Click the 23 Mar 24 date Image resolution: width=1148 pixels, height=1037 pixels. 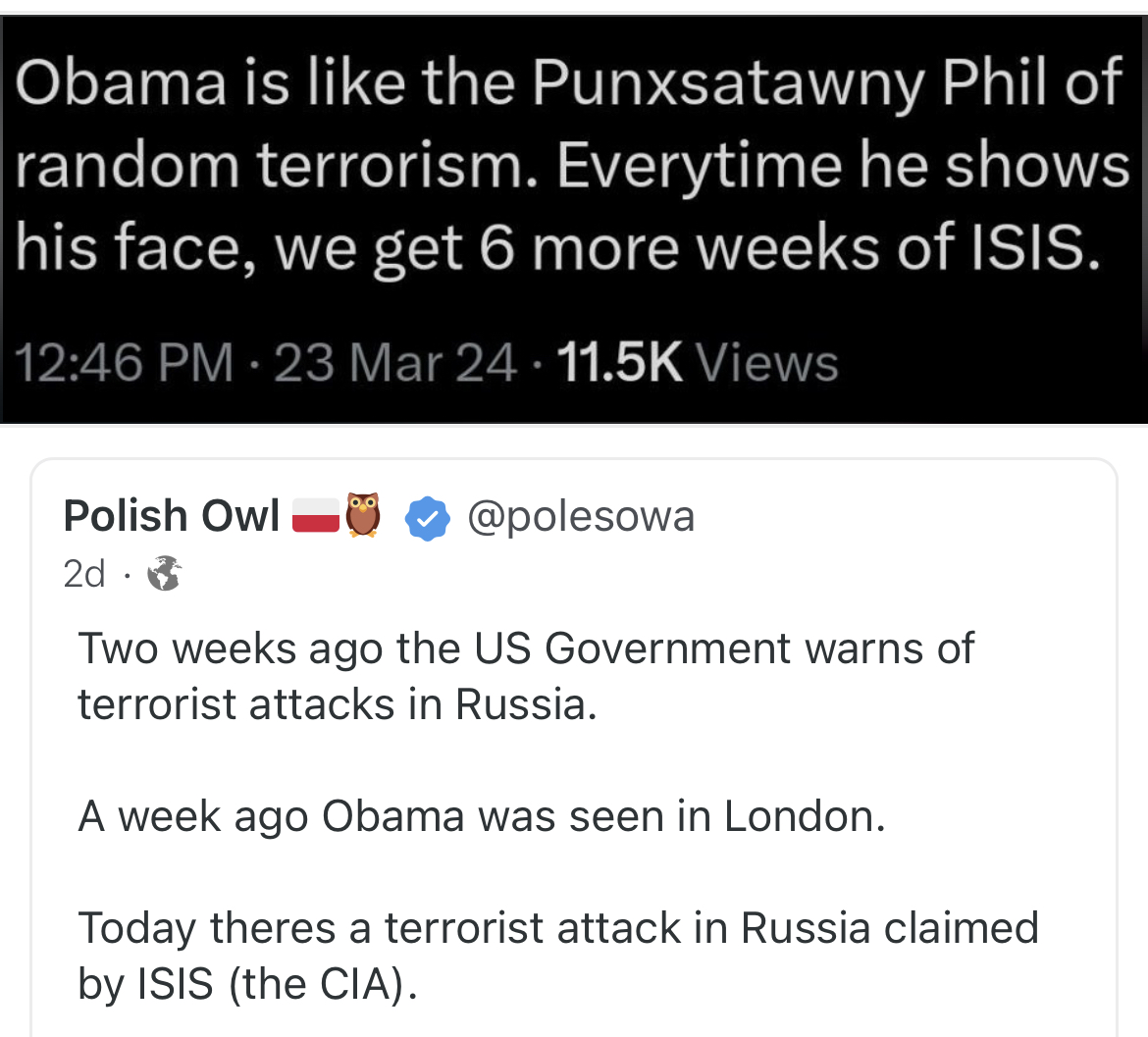[395, 363]
